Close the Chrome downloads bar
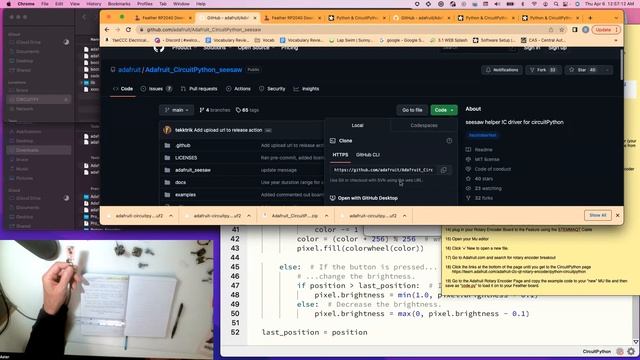This screenshot has height=360, width=640. (x=617, y=215)
